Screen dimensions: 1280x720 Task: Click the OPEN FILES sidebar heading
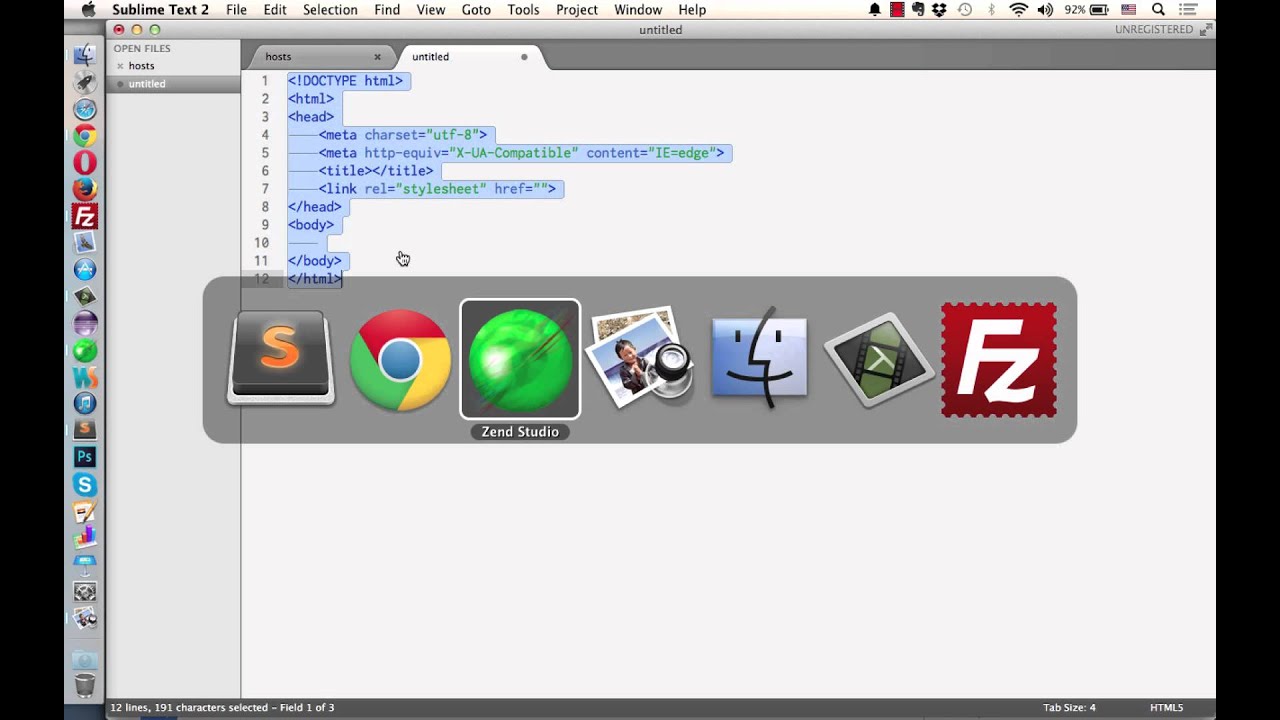pyautogui.click(x=142, y=48)
